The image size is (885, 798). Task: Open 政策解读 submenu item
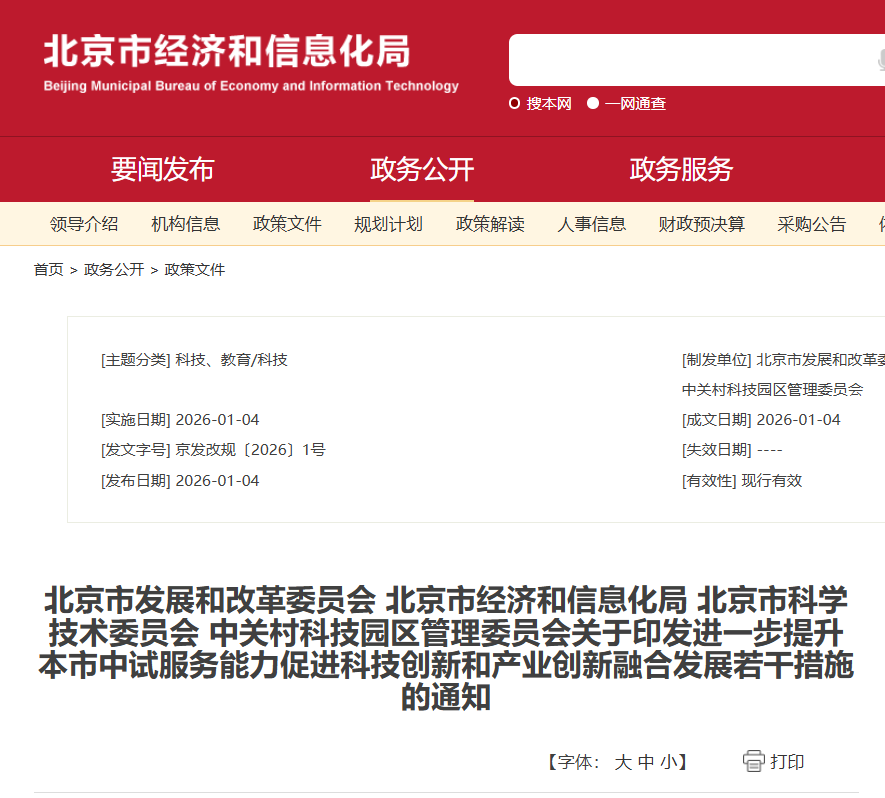490,224
